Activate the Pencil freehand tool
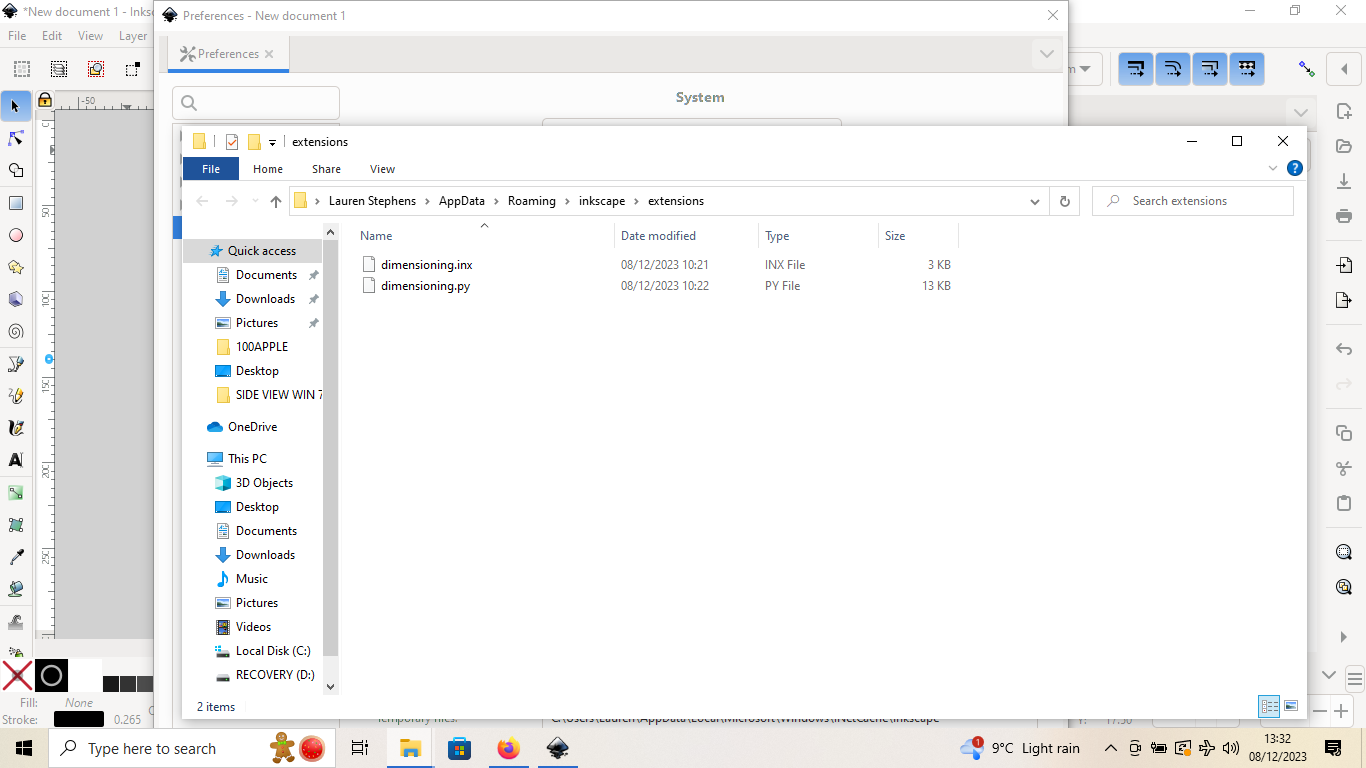Screen dimensions: 1366x768 click(x=16, y=396)
